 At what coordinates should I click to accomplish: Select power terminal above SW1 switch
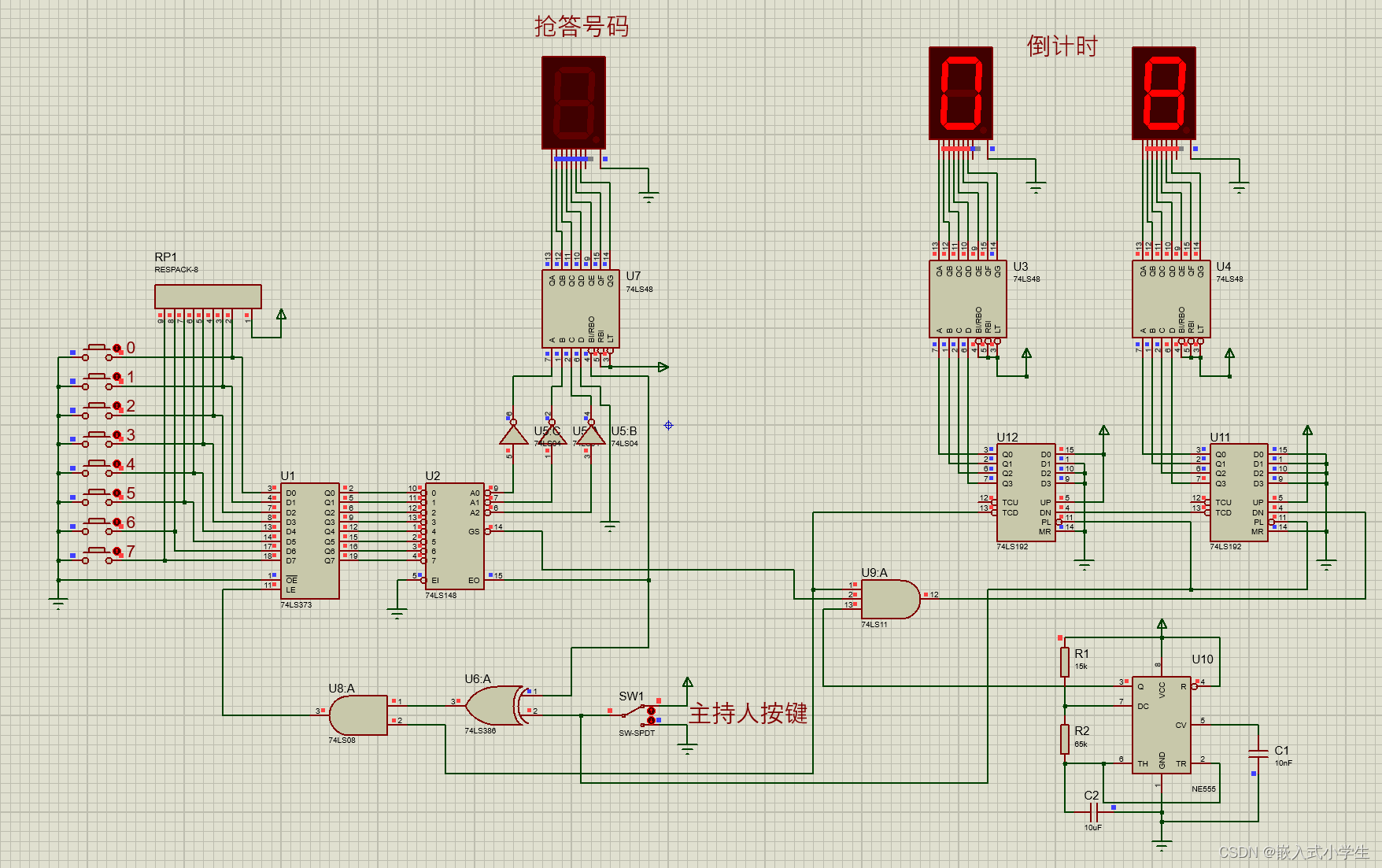(687, 682)
